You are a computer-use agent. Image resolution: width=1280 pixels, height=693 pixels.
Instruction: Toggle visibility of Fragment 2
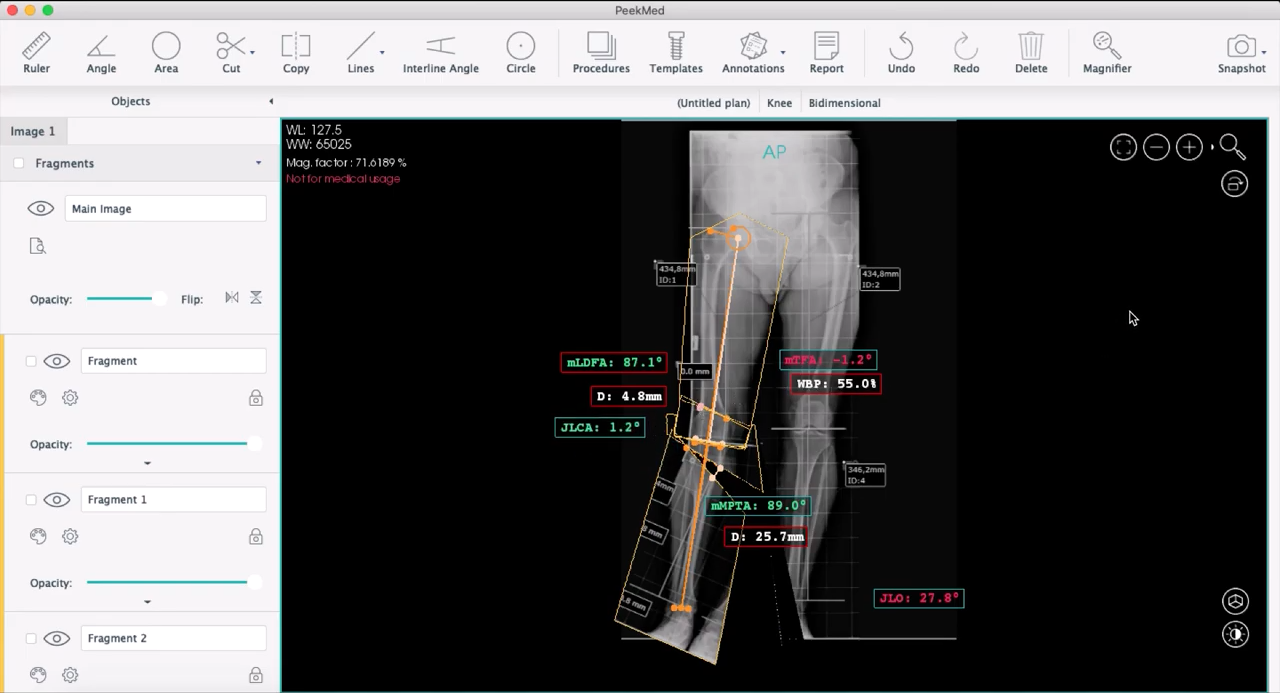tap(56, 639)
